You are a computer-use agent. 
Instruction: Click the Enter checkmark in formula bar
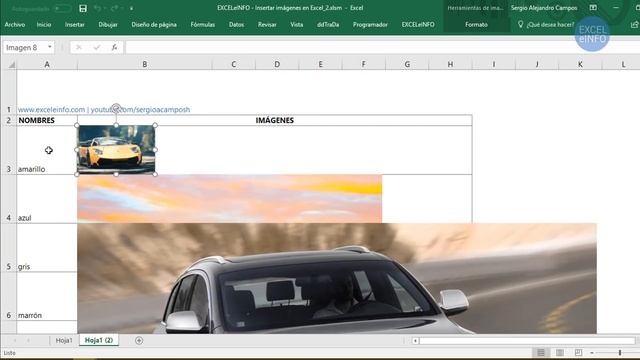[97, 48]
